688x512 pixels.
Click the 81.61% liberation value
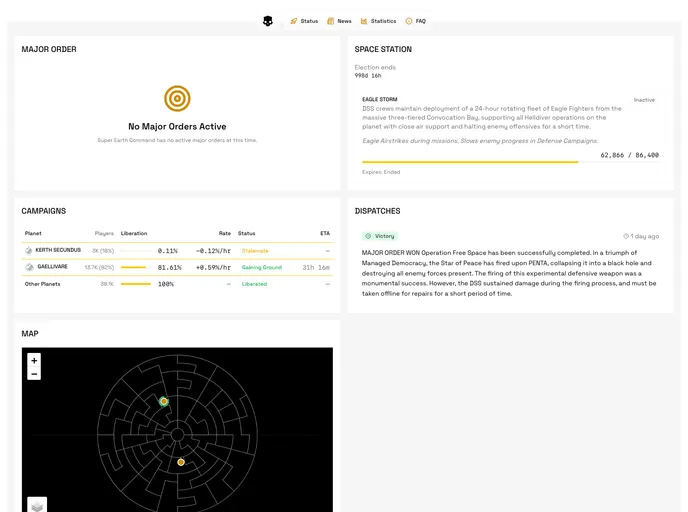(x=169, y=267)
